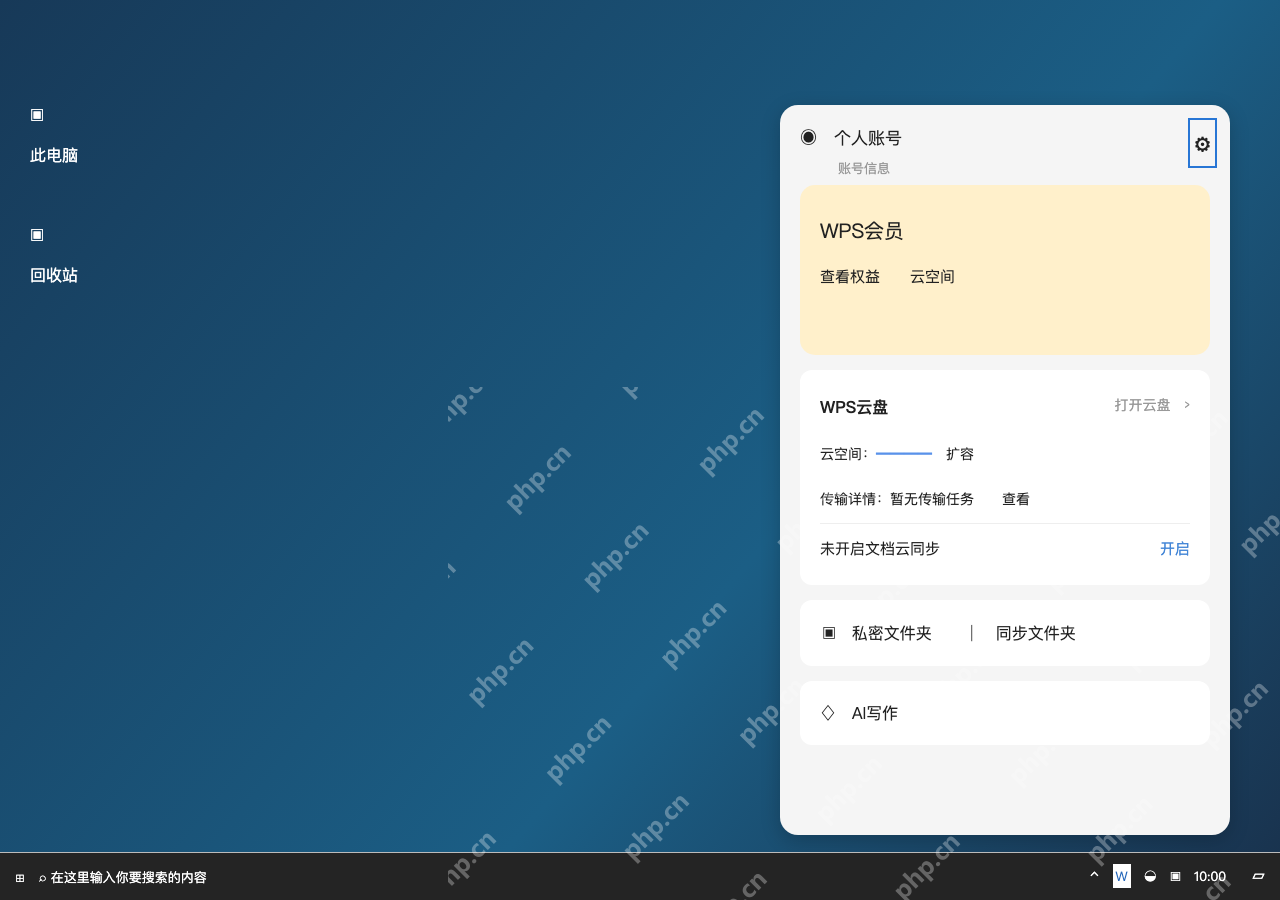1280x900 pixels.
Task: Click the chevron next to 打开云盘
Action: tap(1187, 405)
